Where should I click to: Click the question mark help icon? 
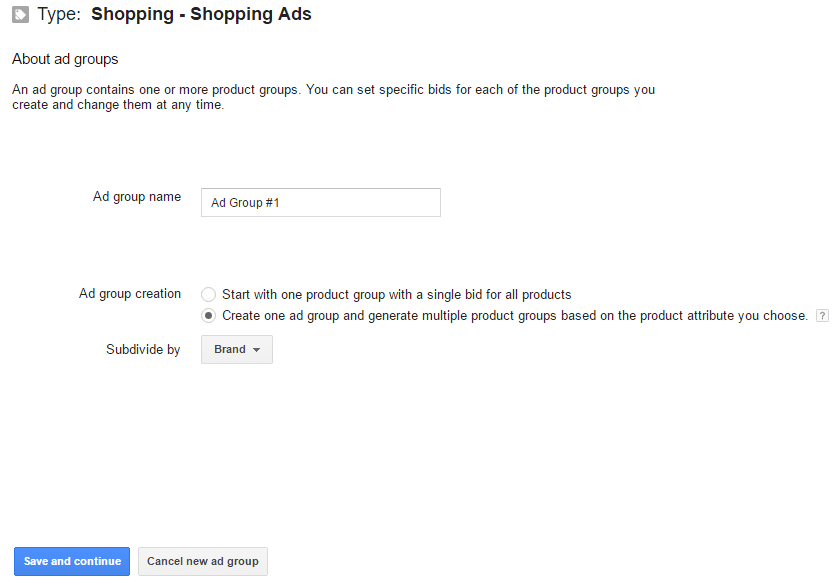pos(822,316)
